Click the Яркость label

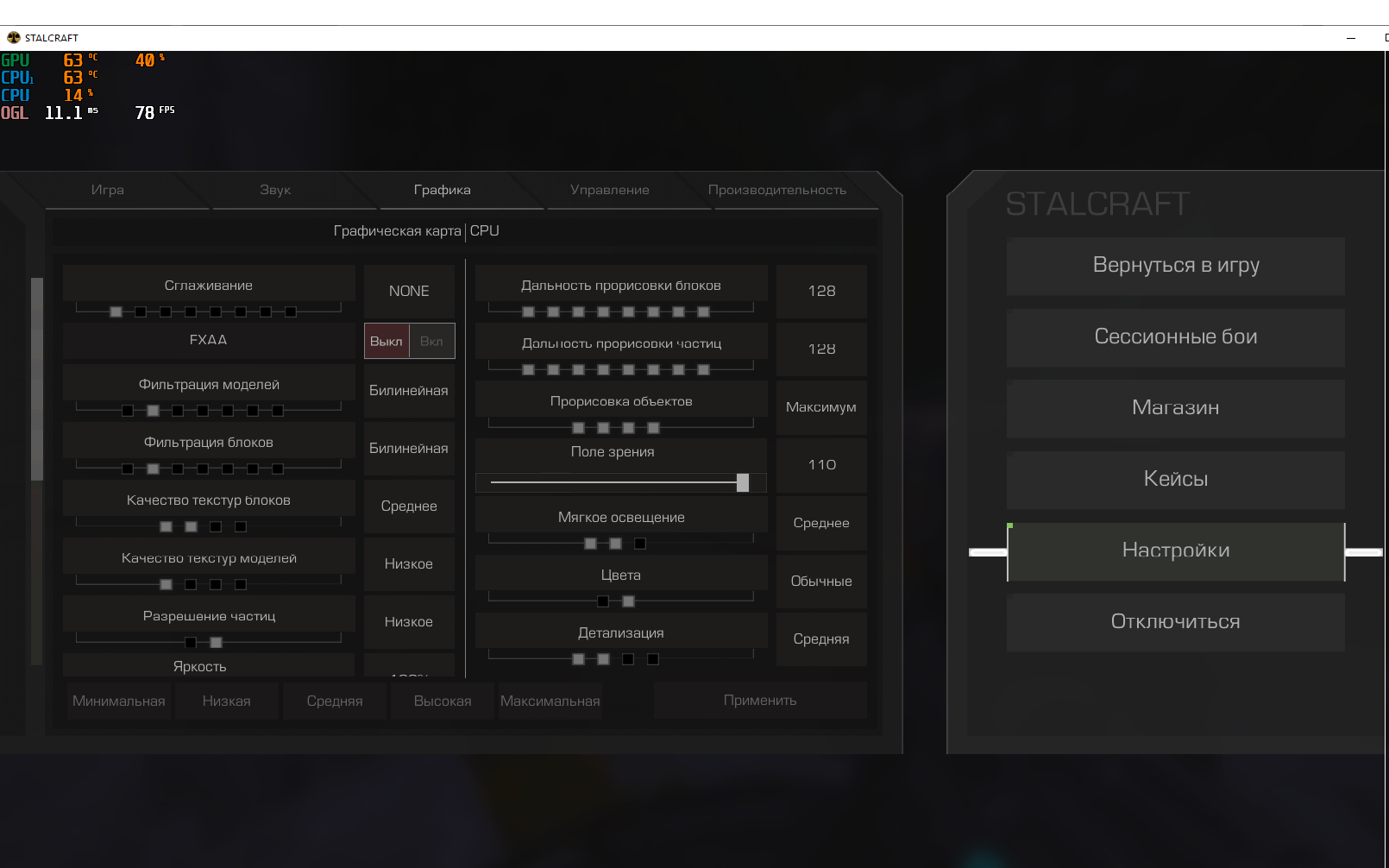click(x=200, y=667)
